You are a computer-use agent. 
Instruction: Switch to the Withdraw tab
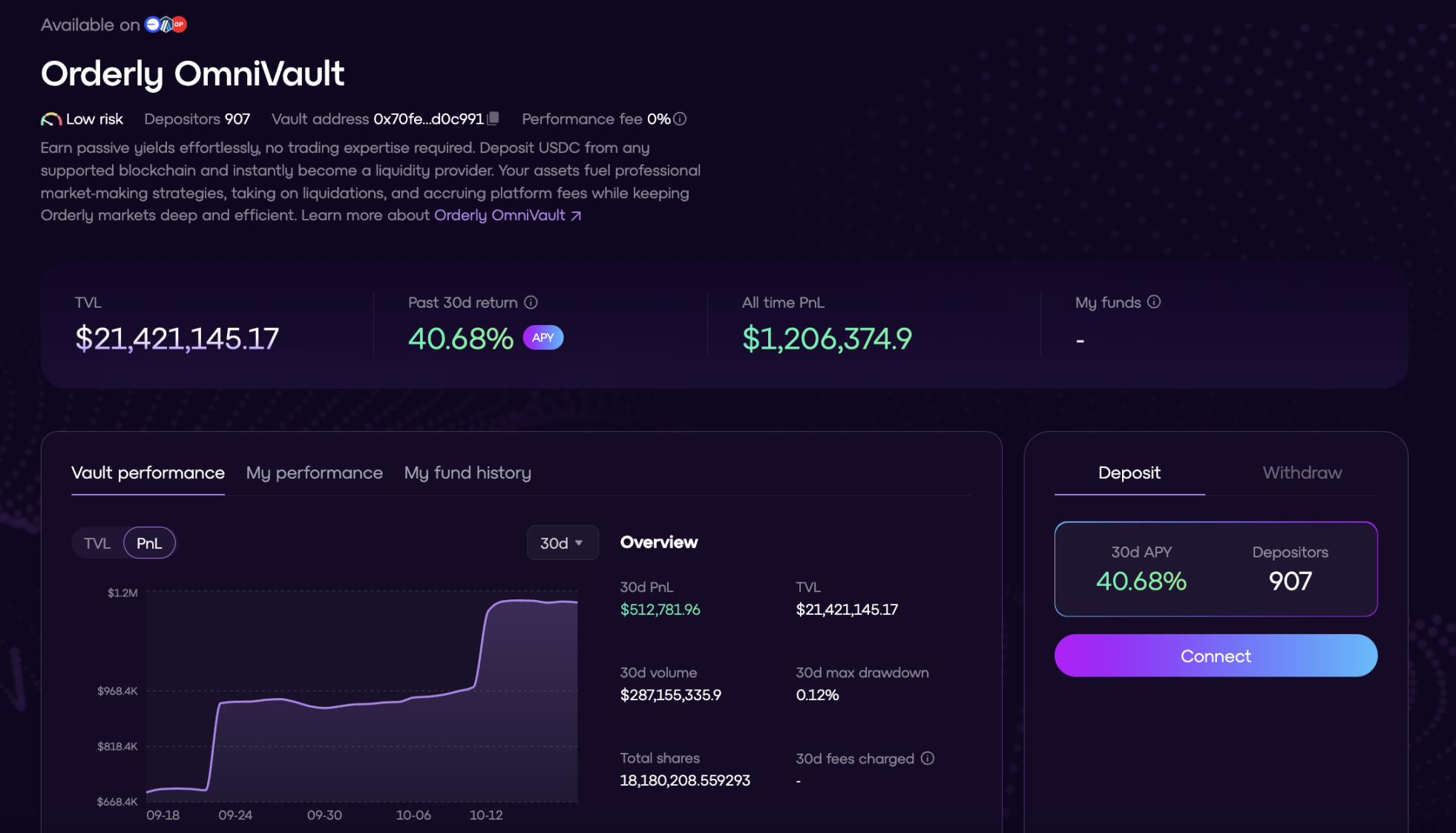tap(1302, 473)
